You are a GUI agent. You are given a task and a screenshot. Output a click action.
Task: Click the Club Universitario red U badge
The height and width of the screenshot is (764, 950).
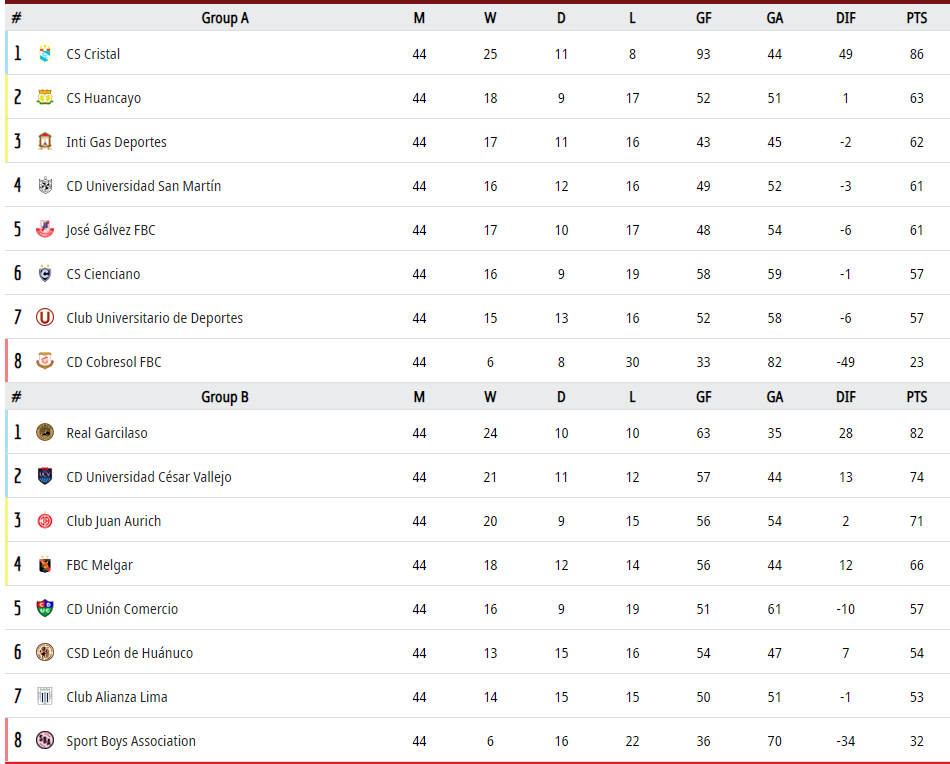[45, 317]
